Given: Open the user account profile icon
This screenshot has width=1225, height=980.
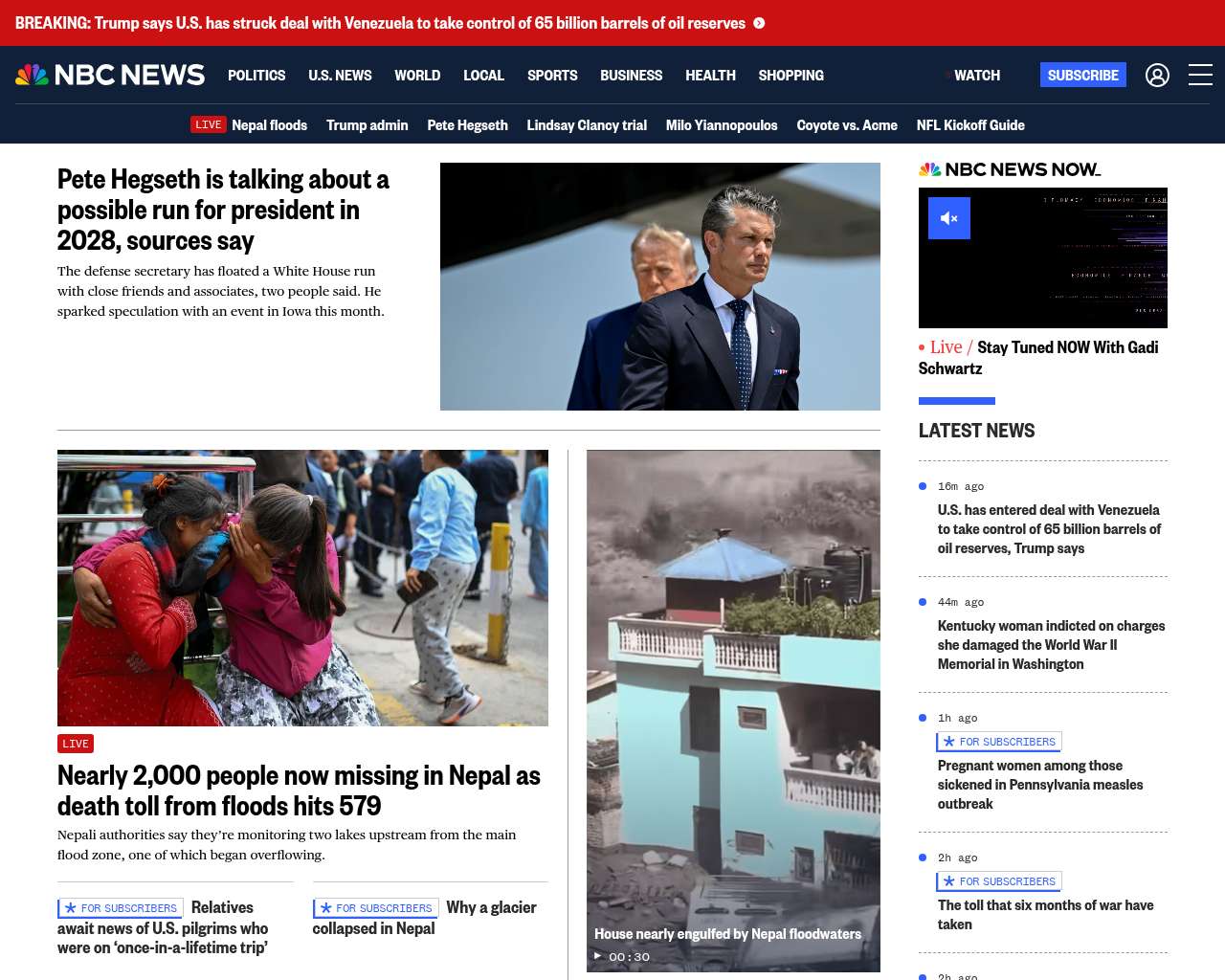Looking at the screenshot, I should point(1157,75).
